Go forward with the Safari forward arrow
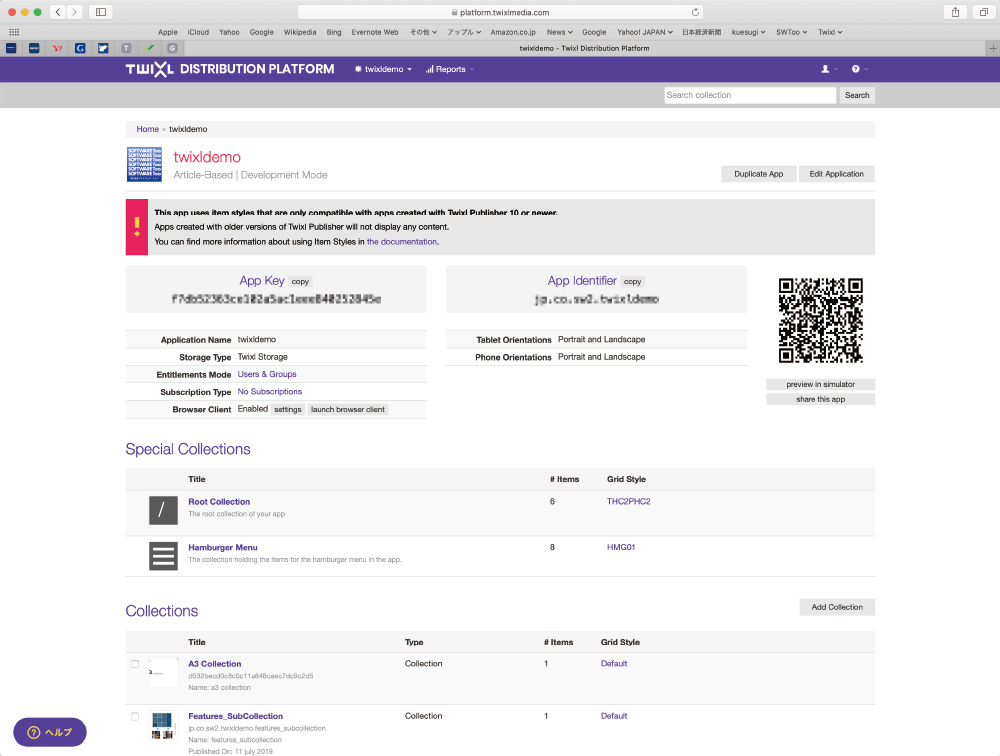The width and height of the screenshot is (1000, 756). click(75, 12)
